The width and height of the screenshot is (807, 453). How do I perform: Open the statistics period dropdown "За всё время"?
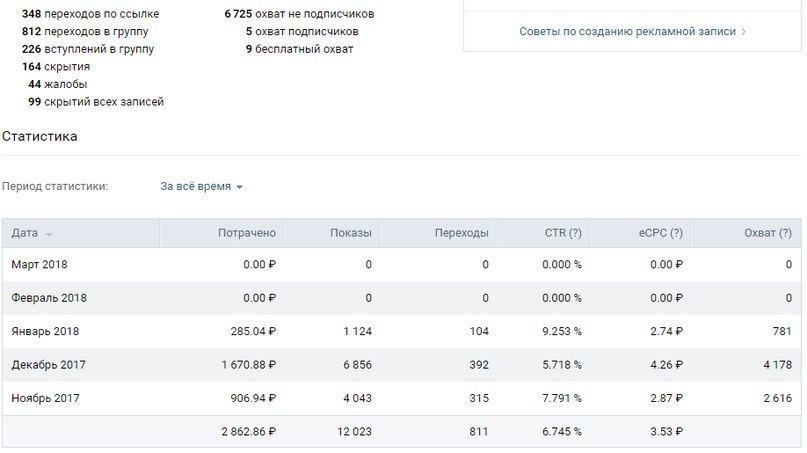pyautogui.click(x=201, y=186)
